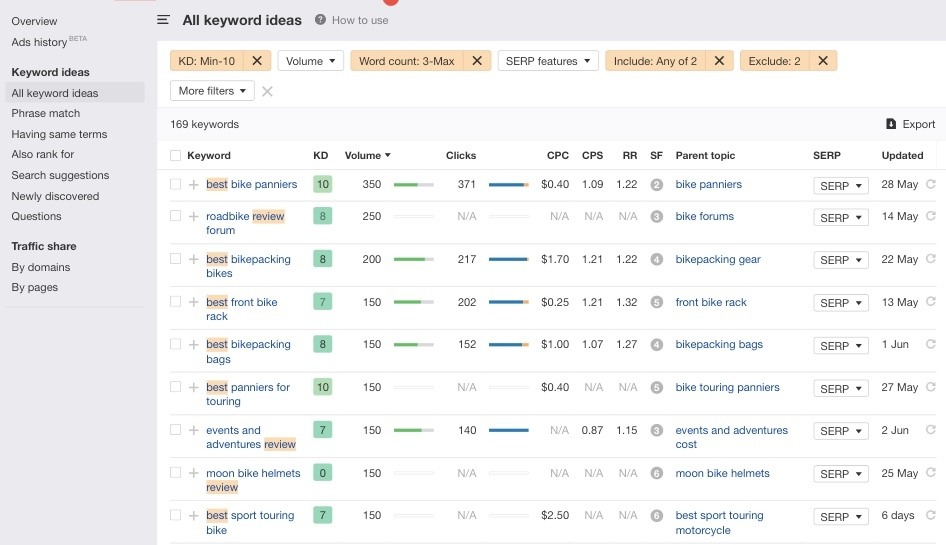Tick the select-all keywords checkbox
Viewport: 946px width, 545px height.
point(176,156)
